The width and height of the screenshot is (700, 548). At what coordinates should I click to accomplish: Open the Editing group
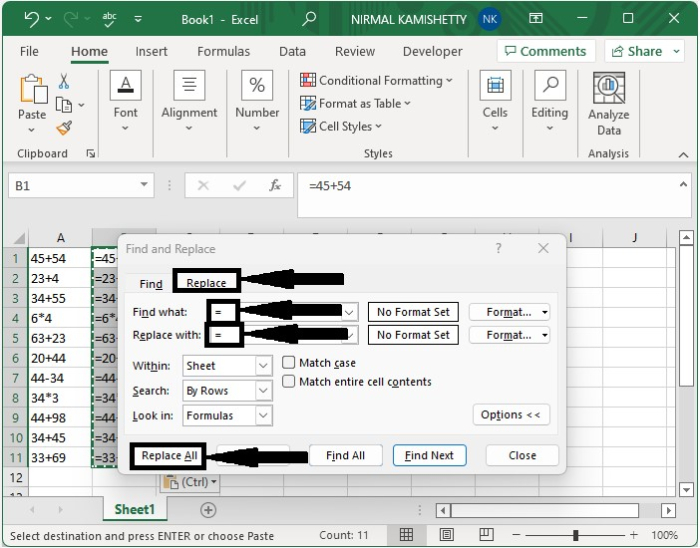click(x=550, y=101)
